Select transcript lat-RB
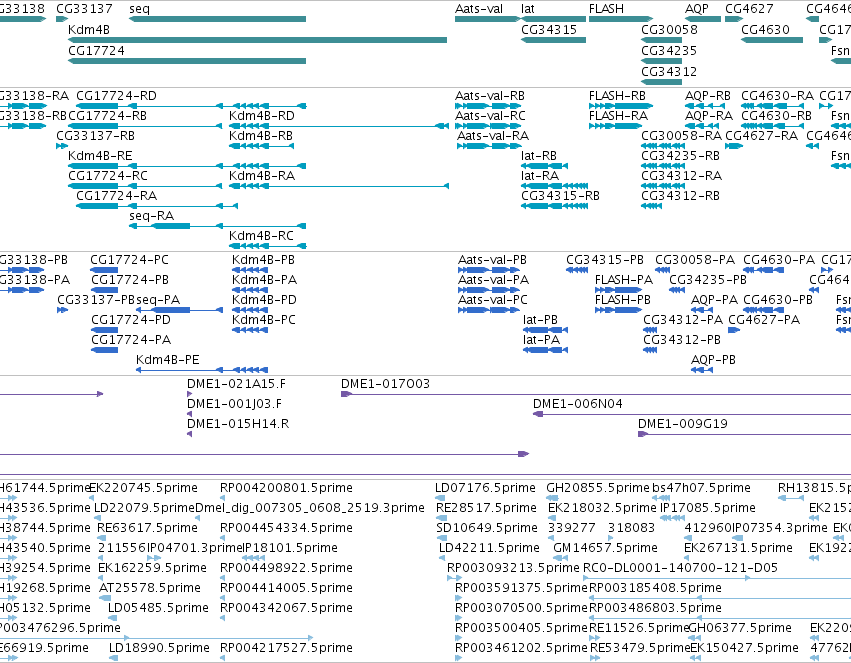The image size is (851, 663). pos(544,166)
